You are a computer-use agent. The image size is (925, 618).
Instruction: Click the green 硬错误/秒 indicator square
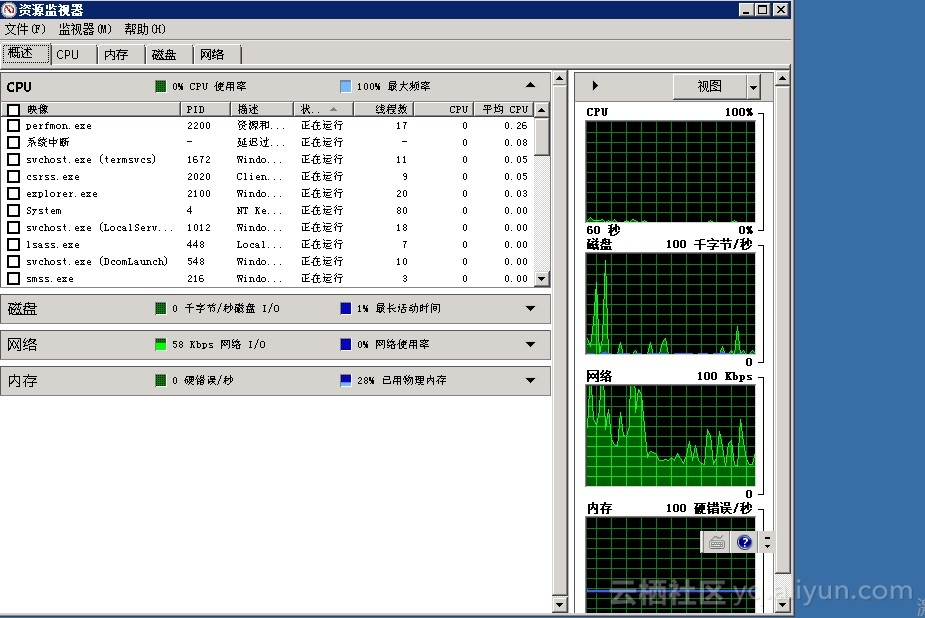tap(160, 380)
